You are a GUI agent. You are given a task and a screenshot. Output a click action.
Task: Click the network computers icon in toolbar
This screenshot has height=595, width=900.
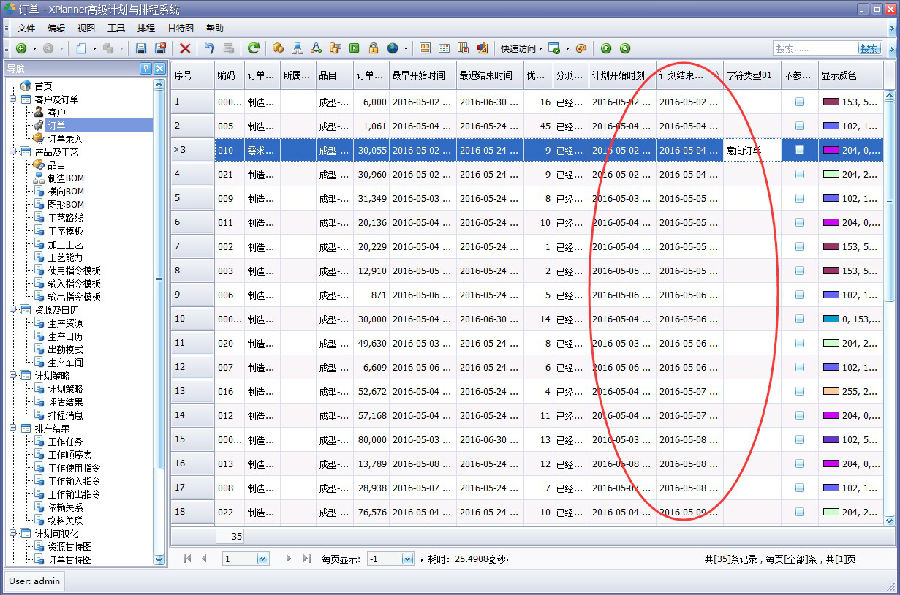click(297, 49)
